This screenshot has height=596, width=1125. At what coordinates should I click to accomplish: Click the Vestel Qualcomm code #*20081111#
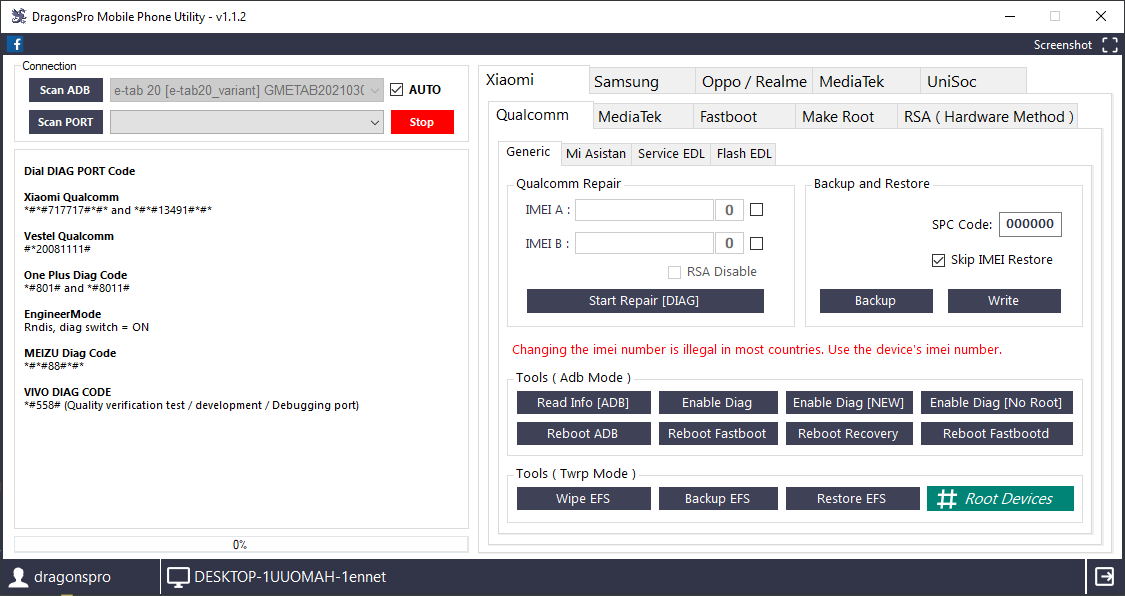coord(57,250)
